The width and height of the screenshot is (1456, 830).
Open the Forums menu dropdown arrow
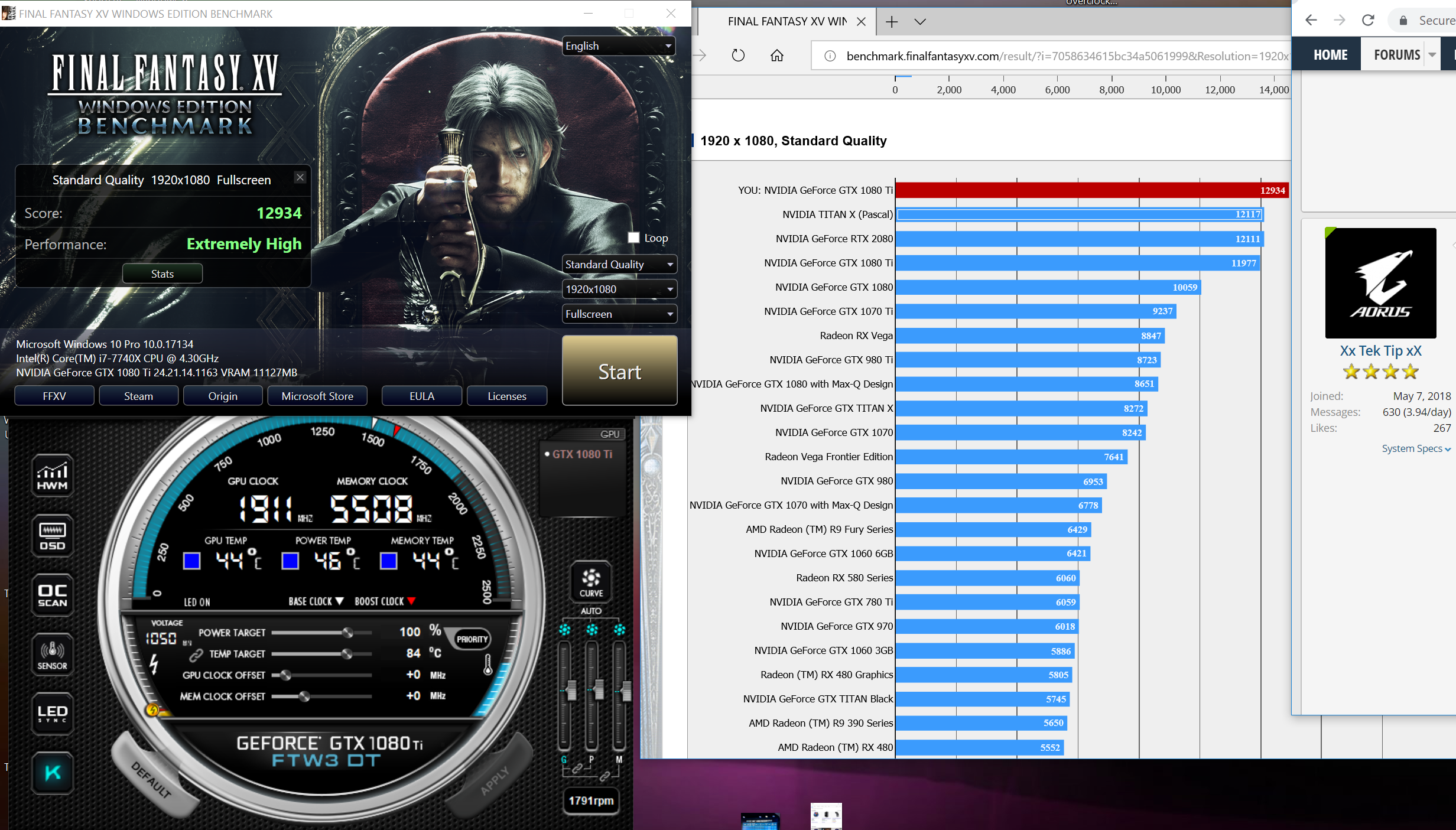click(x=1432, y=55)
